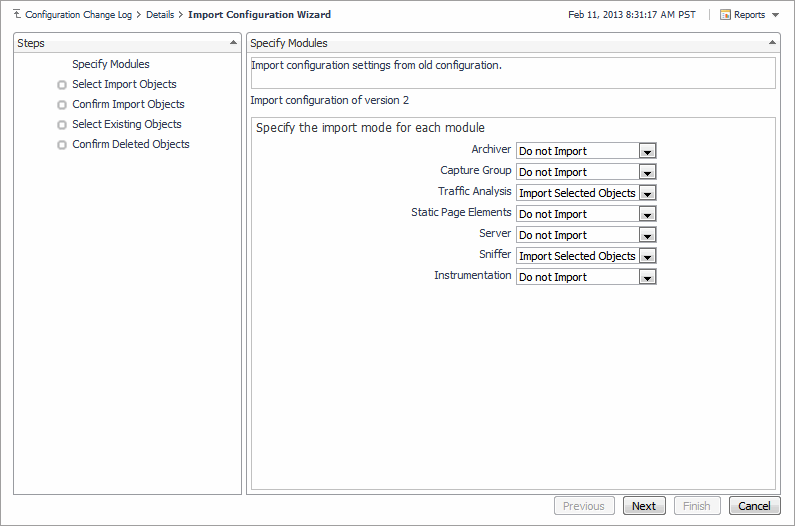This screenshot has height=526, width=795.
Task: Open the Server import mode dropdown
Action: coord(647,235)
